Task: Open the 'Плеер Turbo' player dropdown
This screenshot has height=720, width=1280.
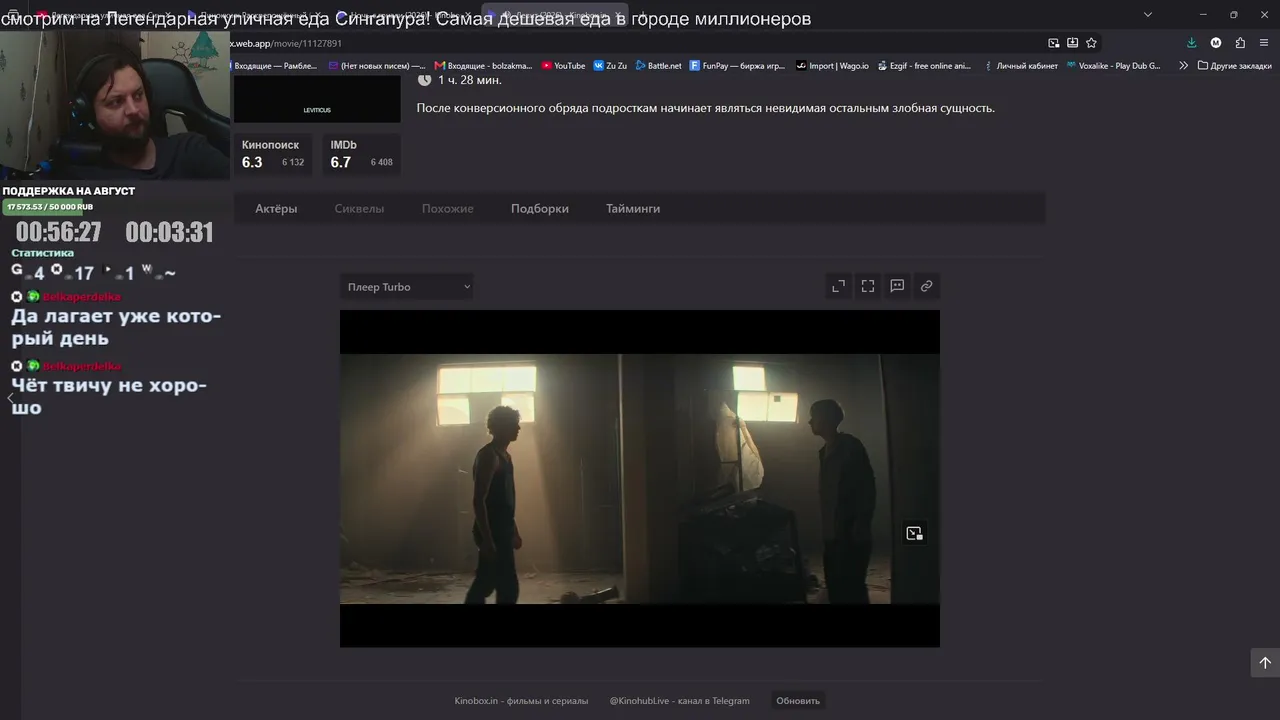Action: 407,287
